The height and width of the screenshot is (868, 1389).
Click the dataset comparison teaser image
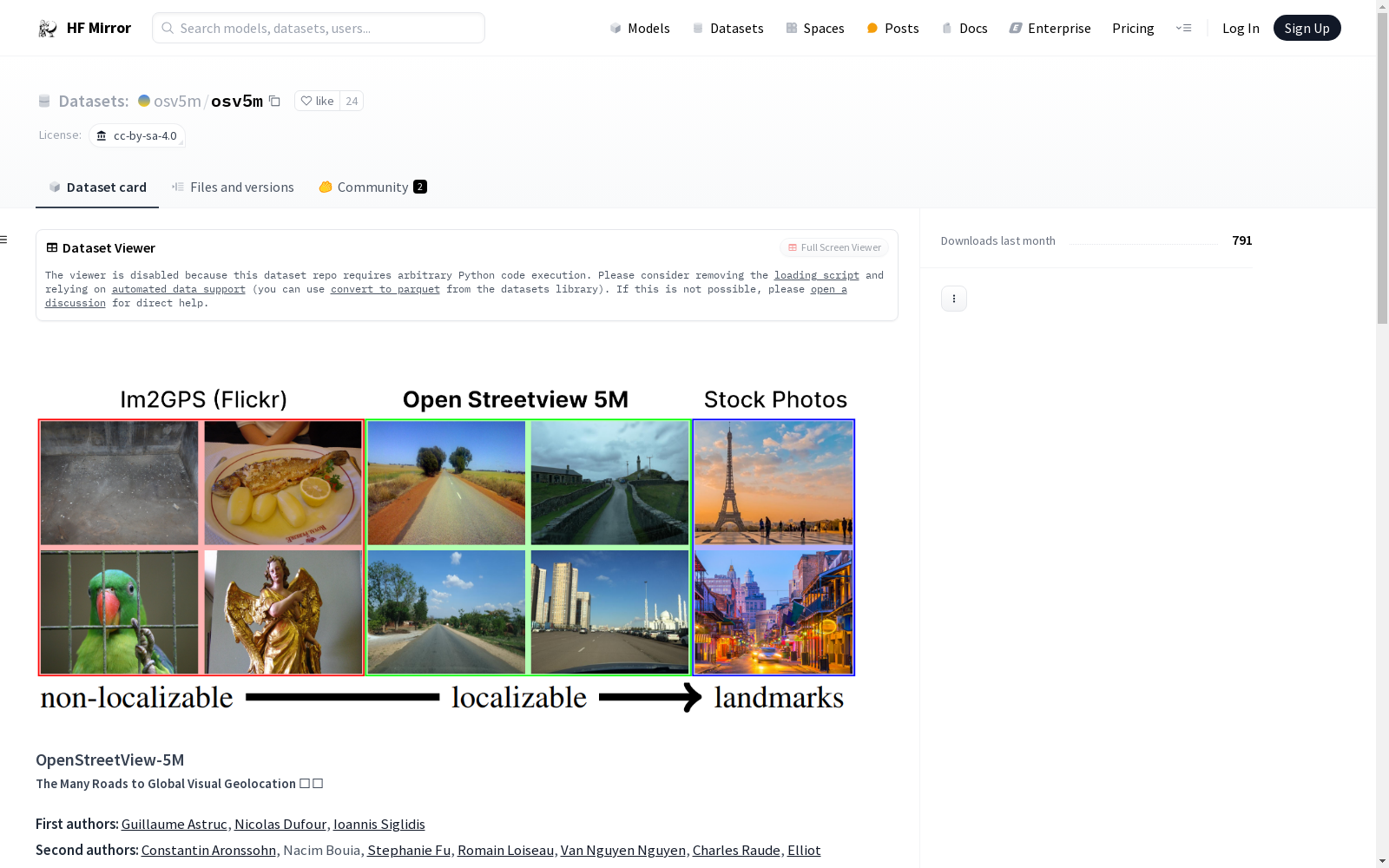[x=446, y=551]
